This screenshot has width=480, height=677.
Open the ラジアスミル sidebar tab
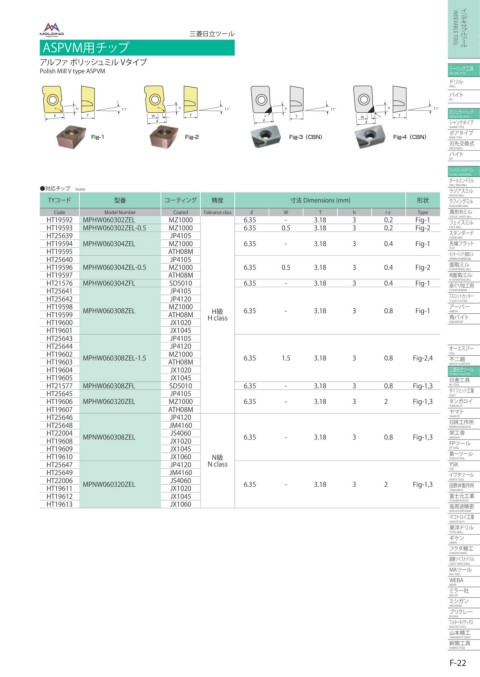464,192
